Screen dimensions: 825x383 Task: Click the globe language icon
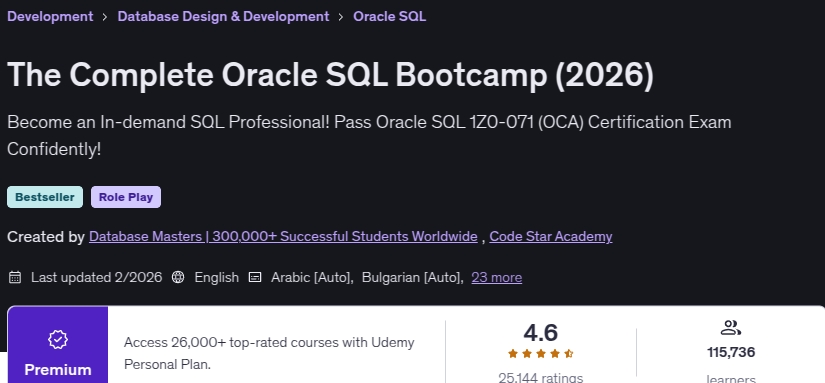[178, 277]
